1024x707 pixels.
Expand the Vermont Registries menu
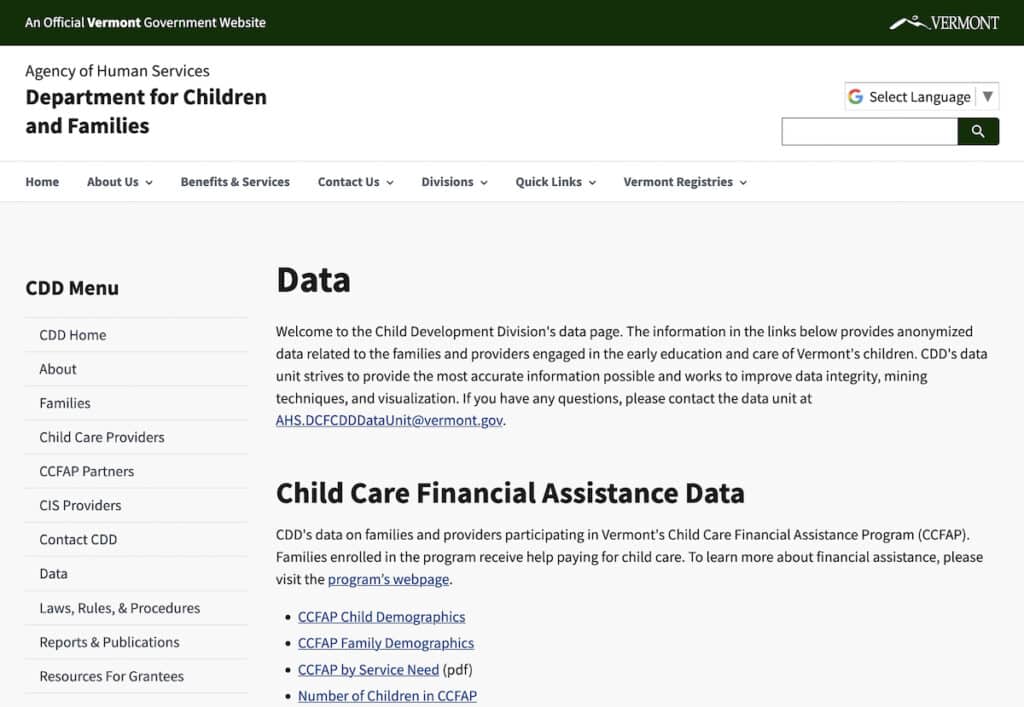pyautogui.click(x=684, y=182)
